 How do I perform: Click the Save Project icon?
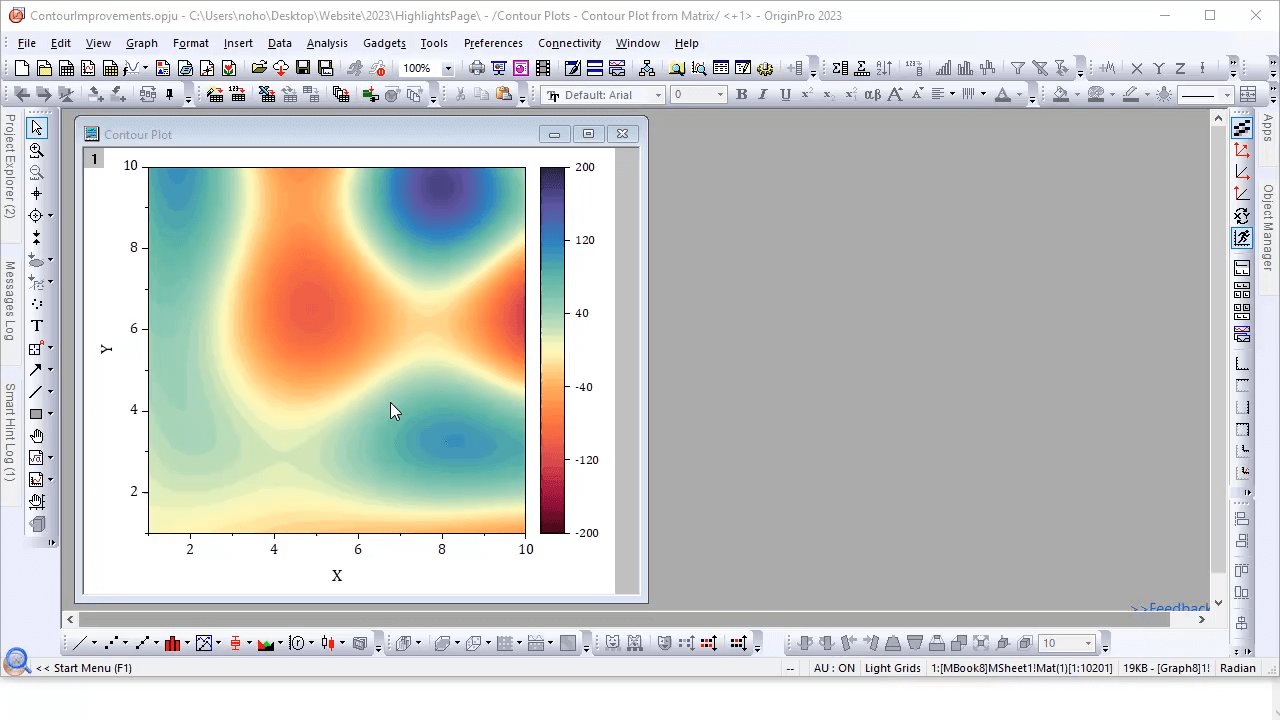303,68
